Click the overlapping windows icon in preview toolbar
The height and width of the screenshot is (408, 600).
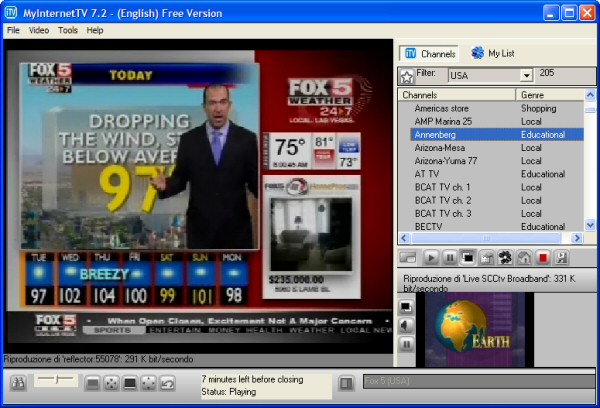click(x=468, y=258)
